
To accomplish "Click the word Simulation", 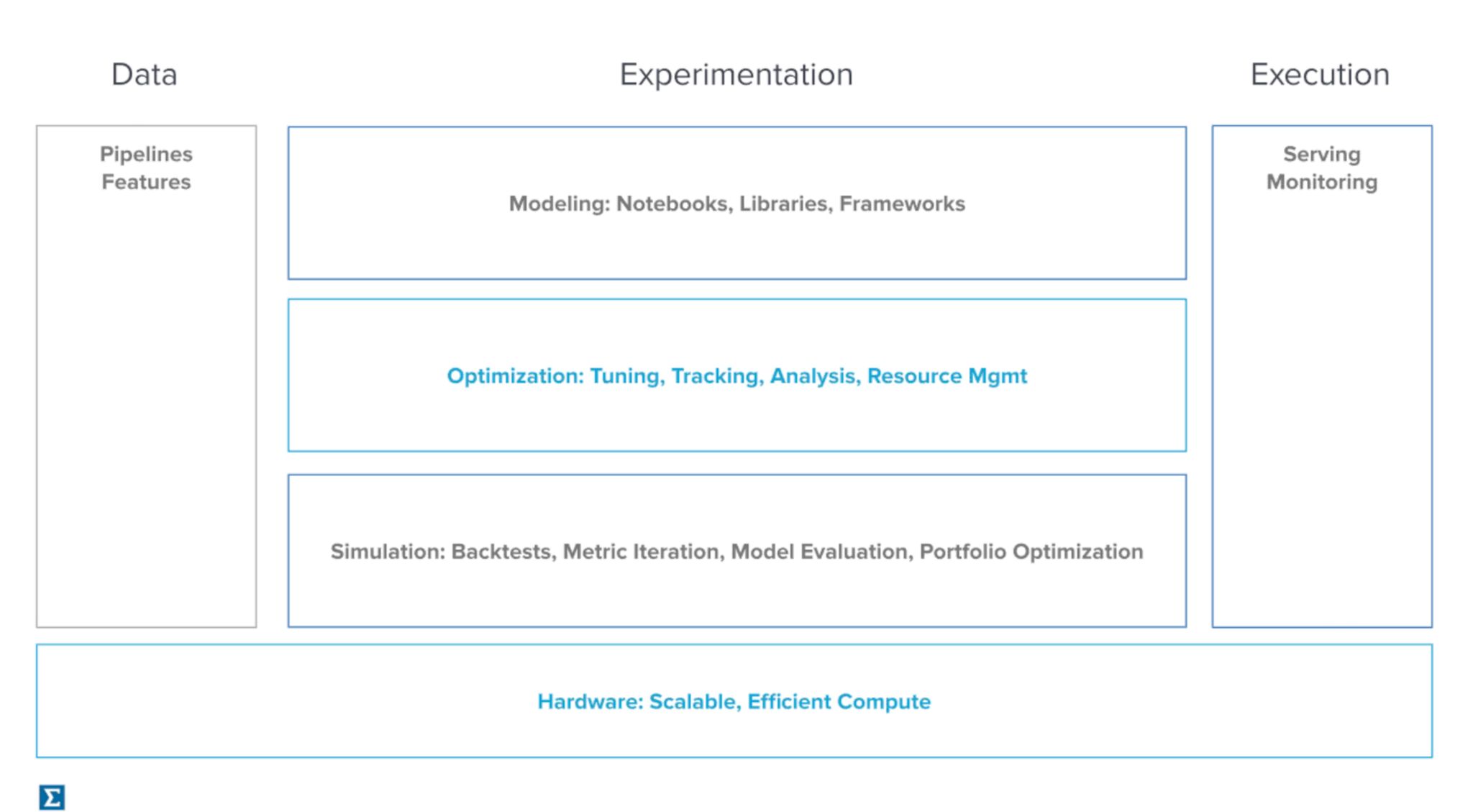I will point(388,552).
